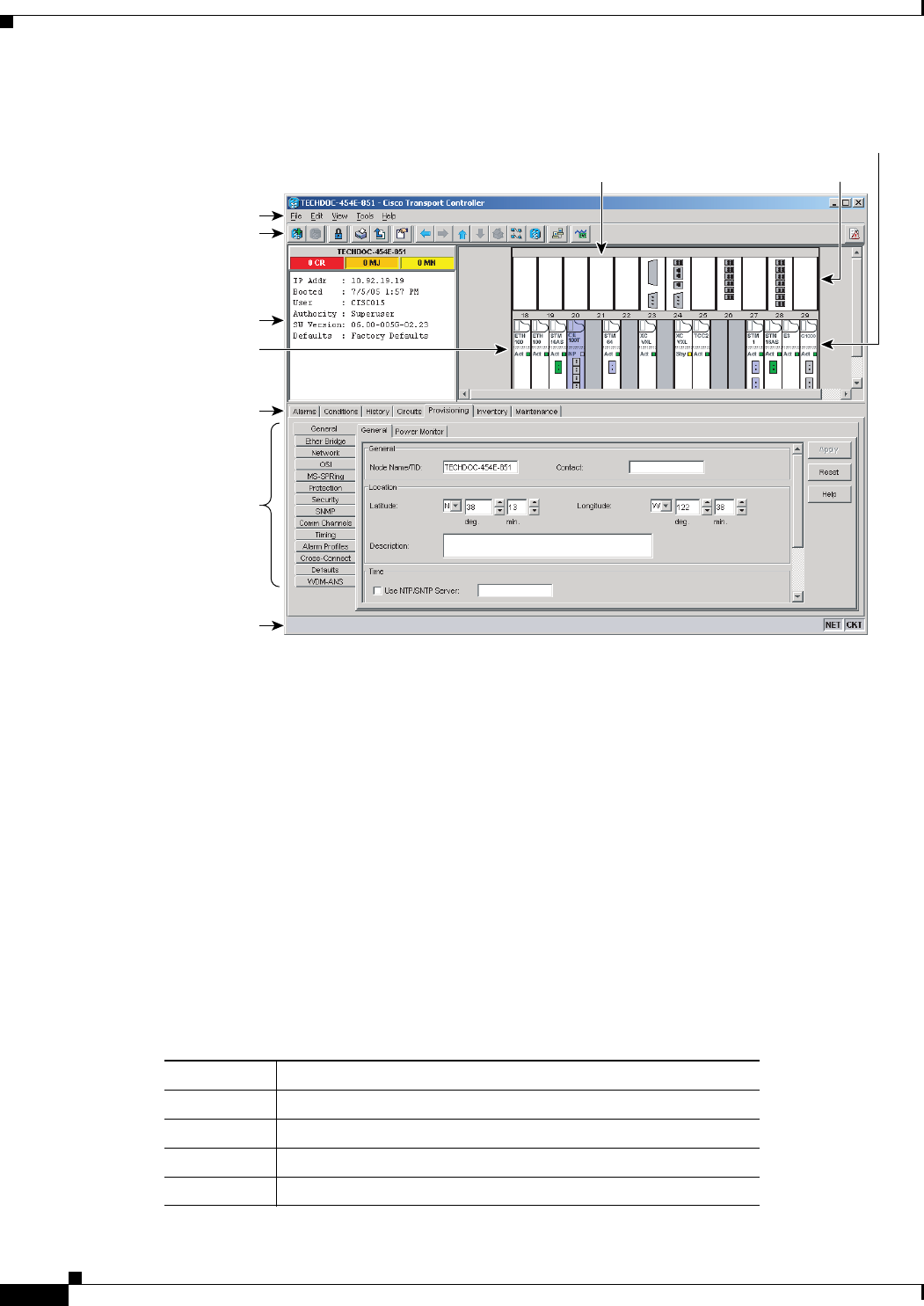
Task: Open the Power Monitor subtab
Action: pos(419,432)
